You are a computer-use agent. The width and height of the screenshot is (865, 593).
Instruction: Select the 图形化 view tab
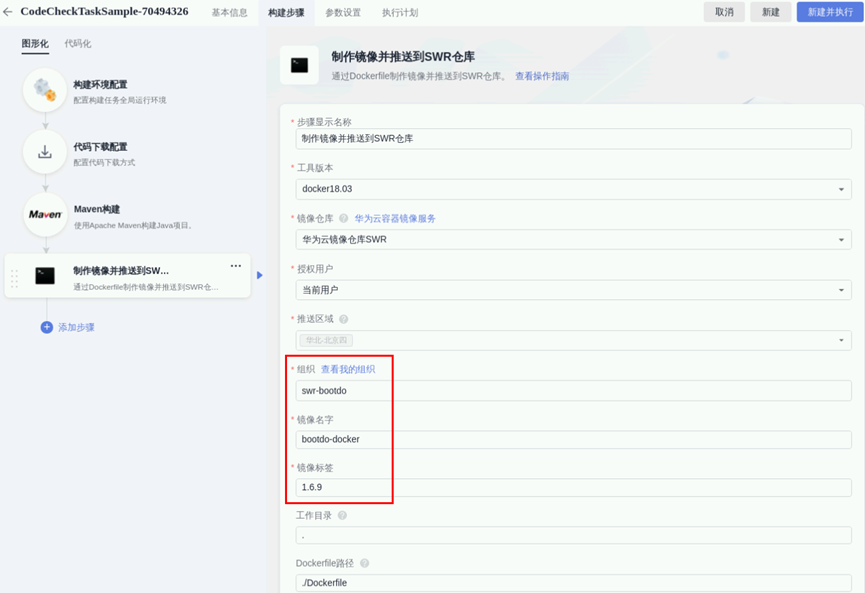click(35, 44)
